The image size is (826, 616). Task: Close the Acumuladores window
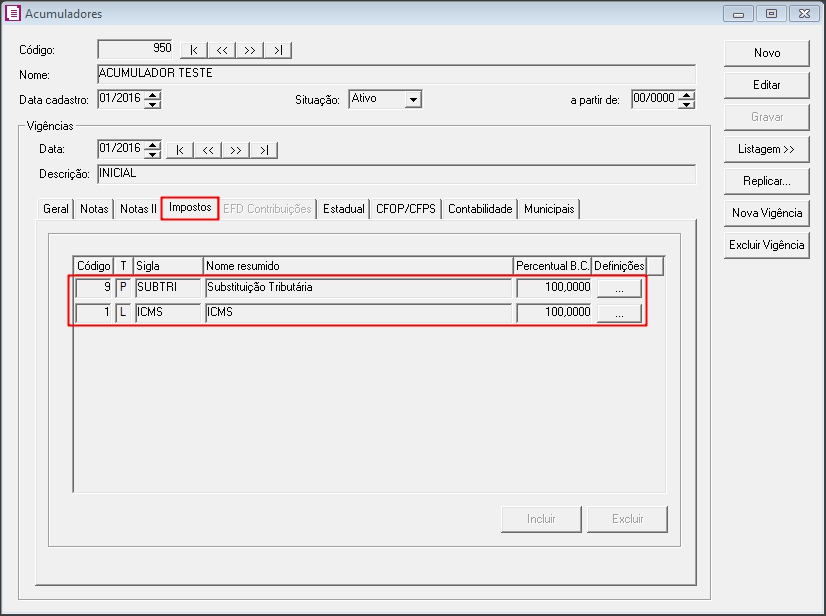[804, 14]
